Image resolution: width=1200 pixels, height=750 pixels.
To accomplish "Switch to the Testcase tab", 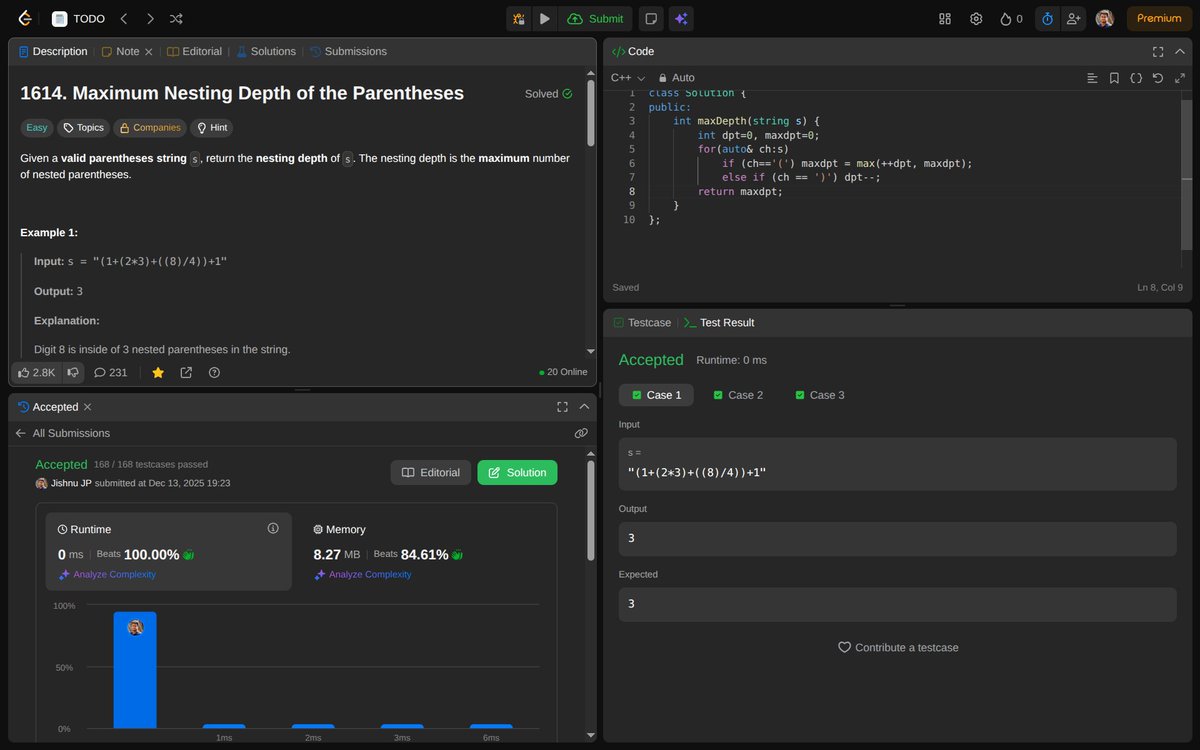I will (642, 322).
